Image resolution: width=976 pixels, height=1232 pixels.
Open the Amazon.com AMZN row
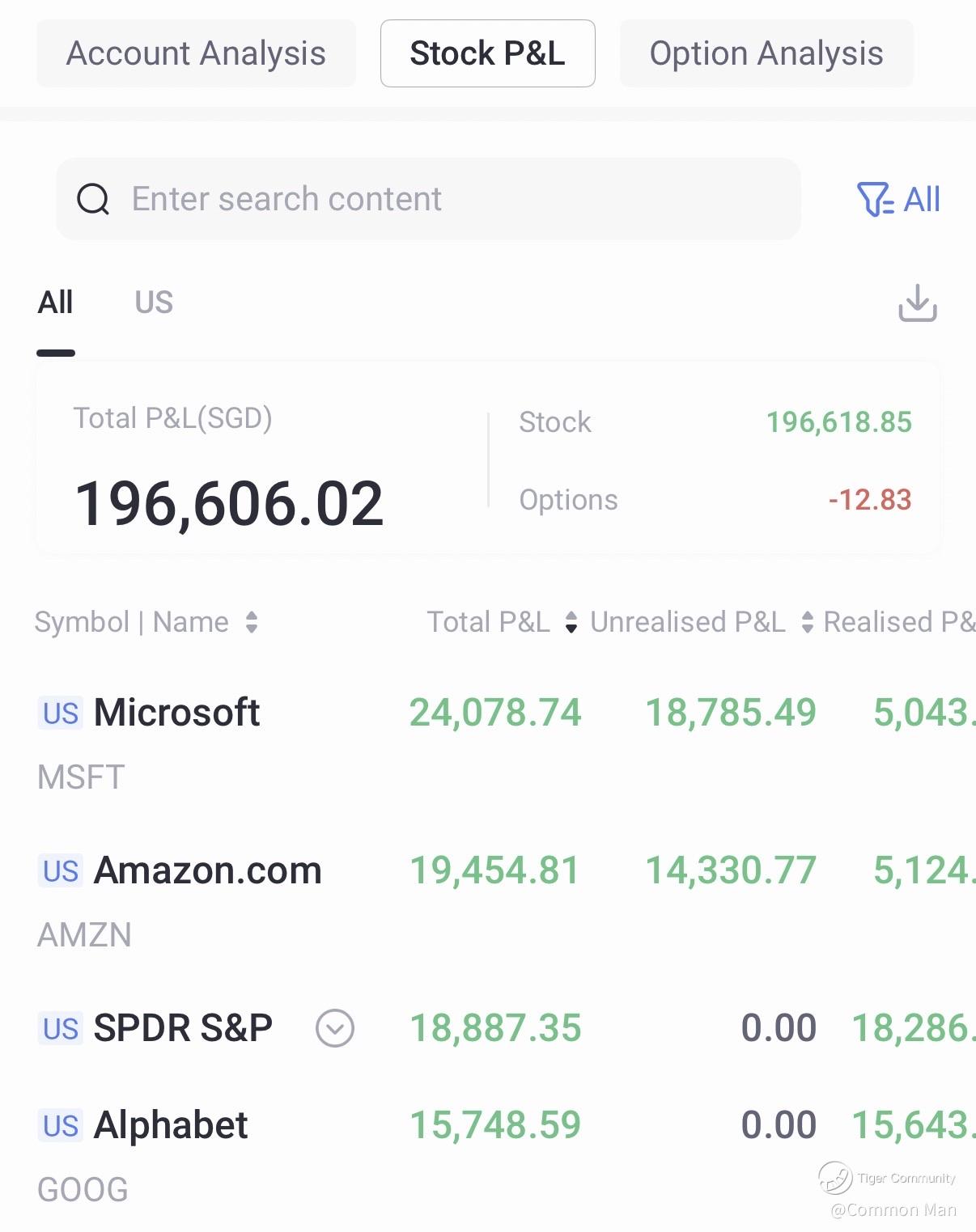[x=488, y=902]
